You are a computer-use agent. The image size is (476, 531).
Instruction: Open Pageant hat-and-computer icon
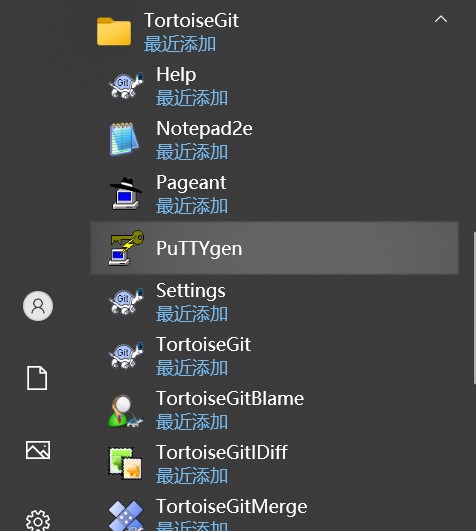(x=125, y=193)
